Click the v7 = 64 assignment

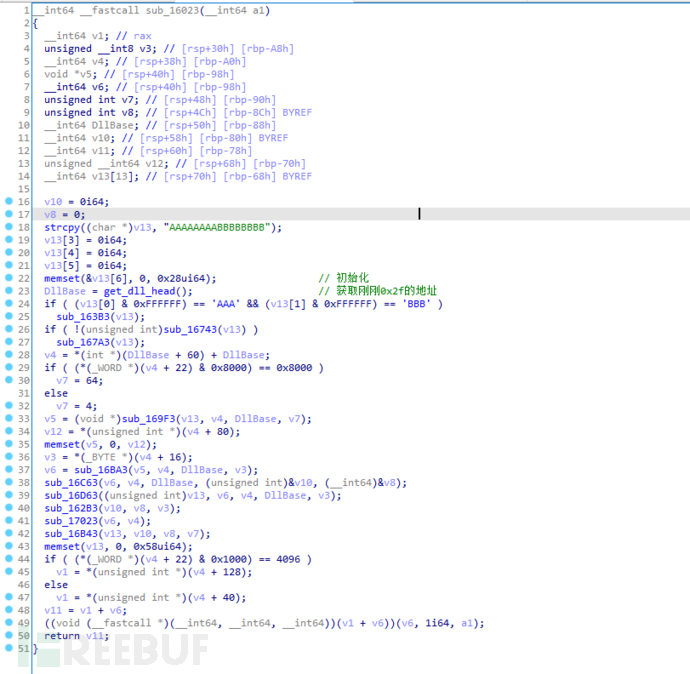pyautogui.click(x=80, y=381)
